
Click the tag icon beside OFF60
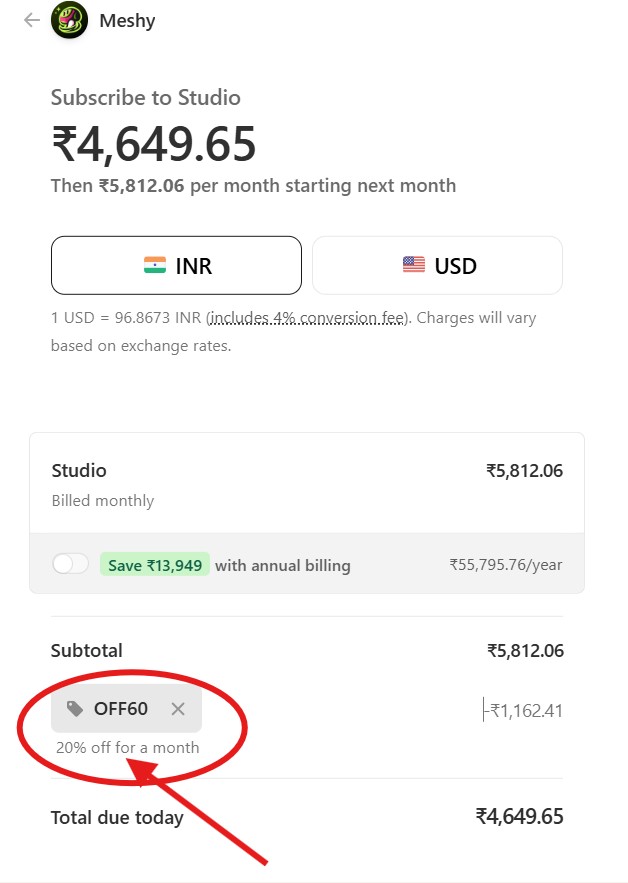coord(75,709)
